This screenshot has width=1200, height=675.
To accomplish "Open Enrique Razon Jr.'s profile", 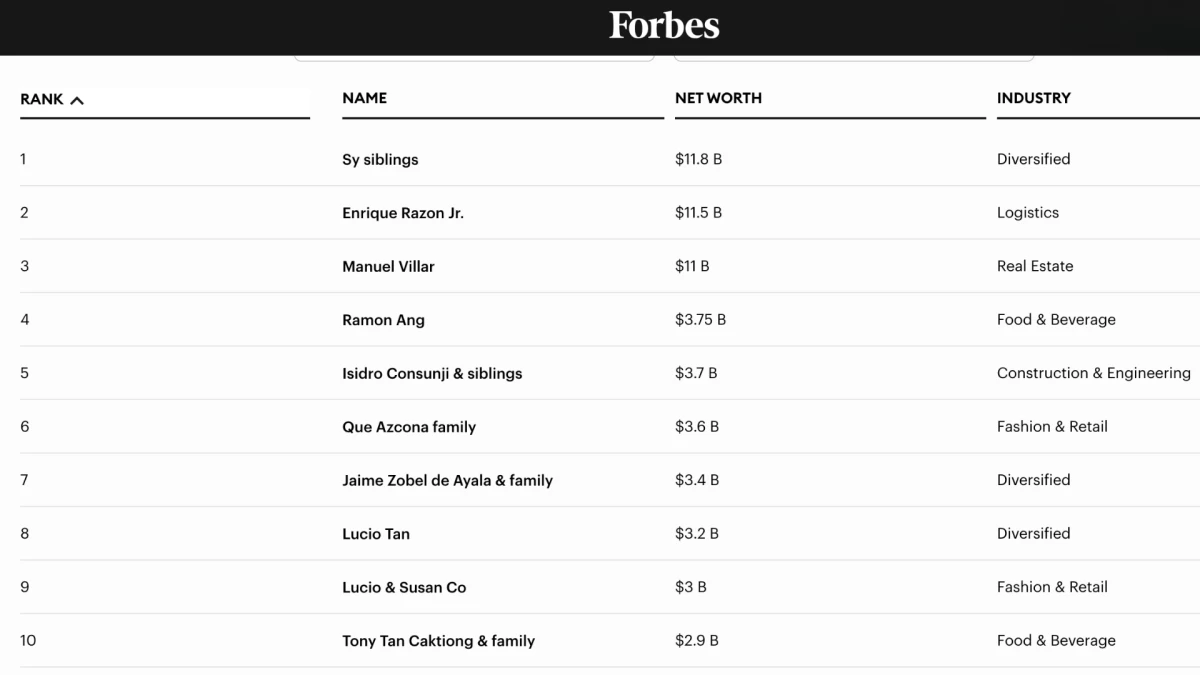I will pyautogui.click(x=403, y=213).
